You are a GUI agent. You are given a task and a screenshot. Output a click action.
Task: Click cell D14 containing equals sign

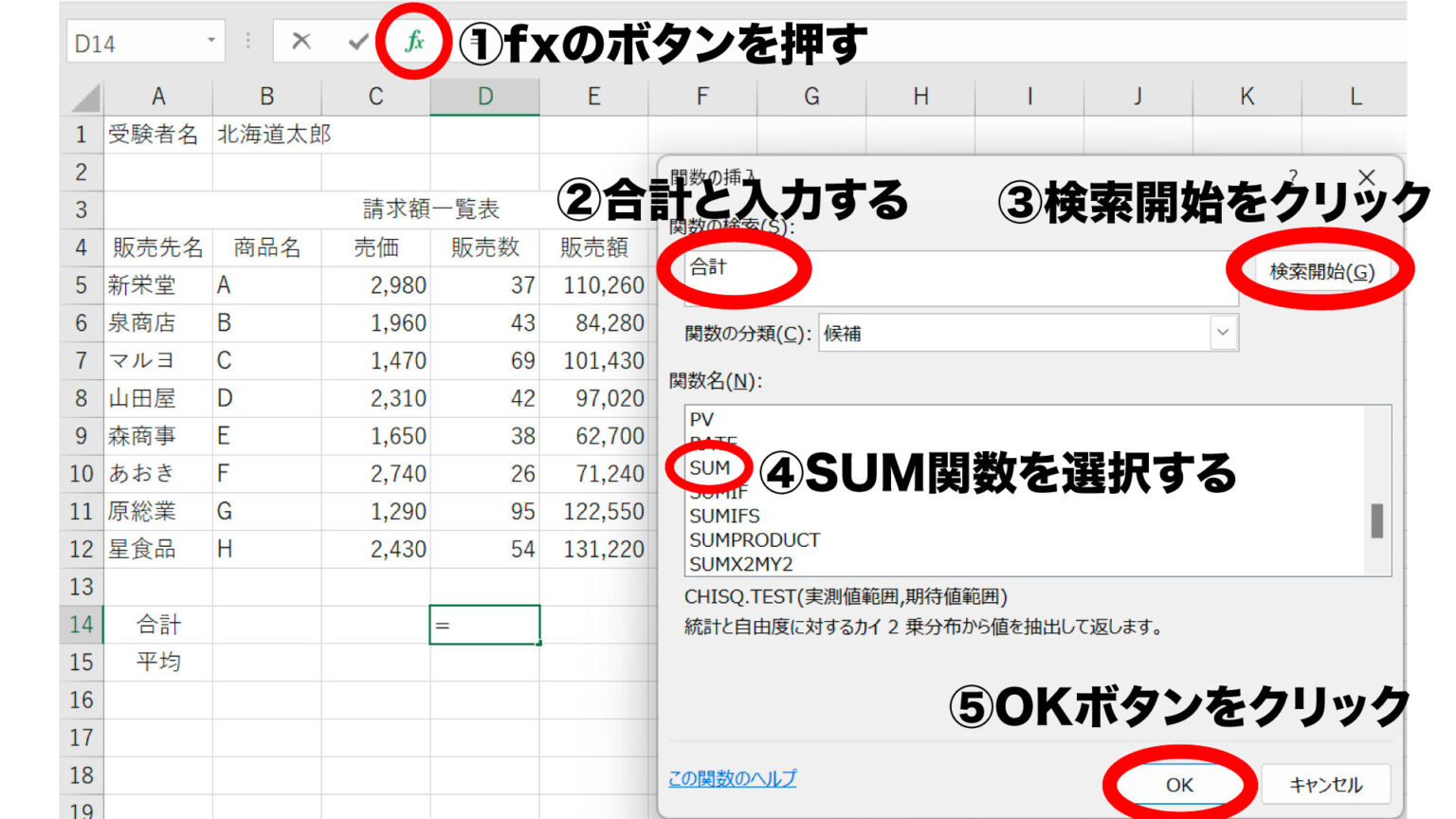(484, 625)
